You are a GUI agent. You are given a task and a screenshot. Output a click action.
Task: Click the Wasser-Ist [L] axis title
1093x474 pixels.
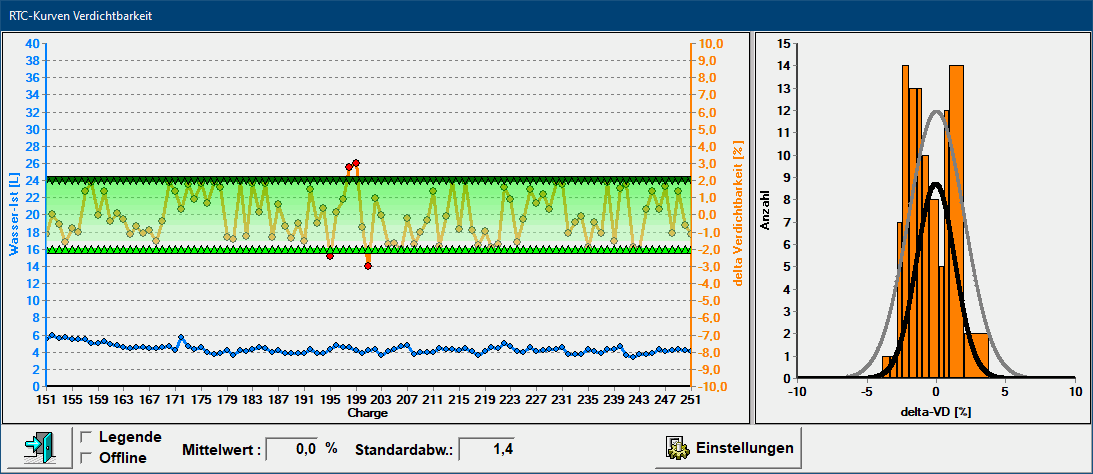[16, 214]
